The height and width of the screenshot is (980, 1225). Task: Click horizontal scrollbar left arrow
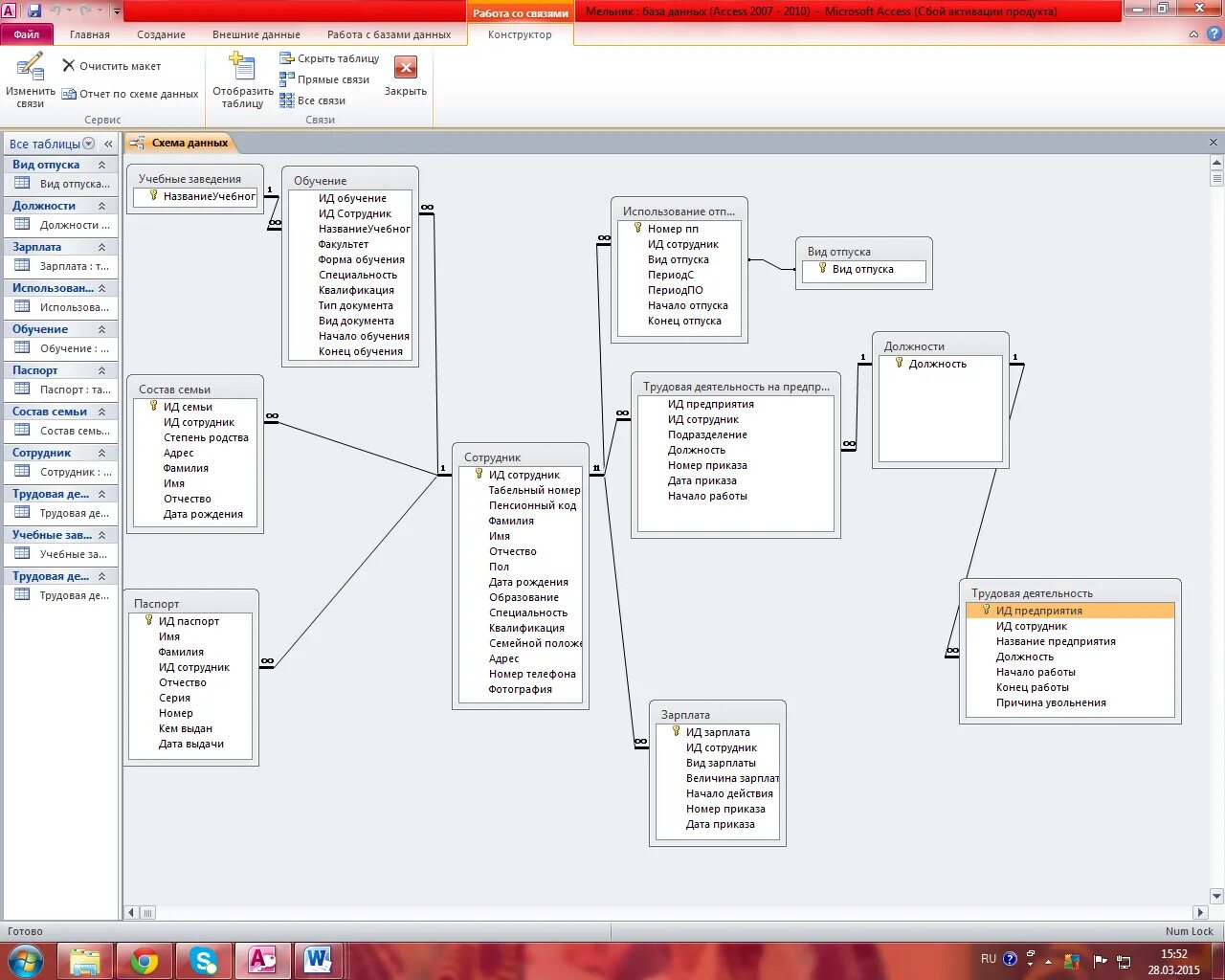click(x=132, y=913)
